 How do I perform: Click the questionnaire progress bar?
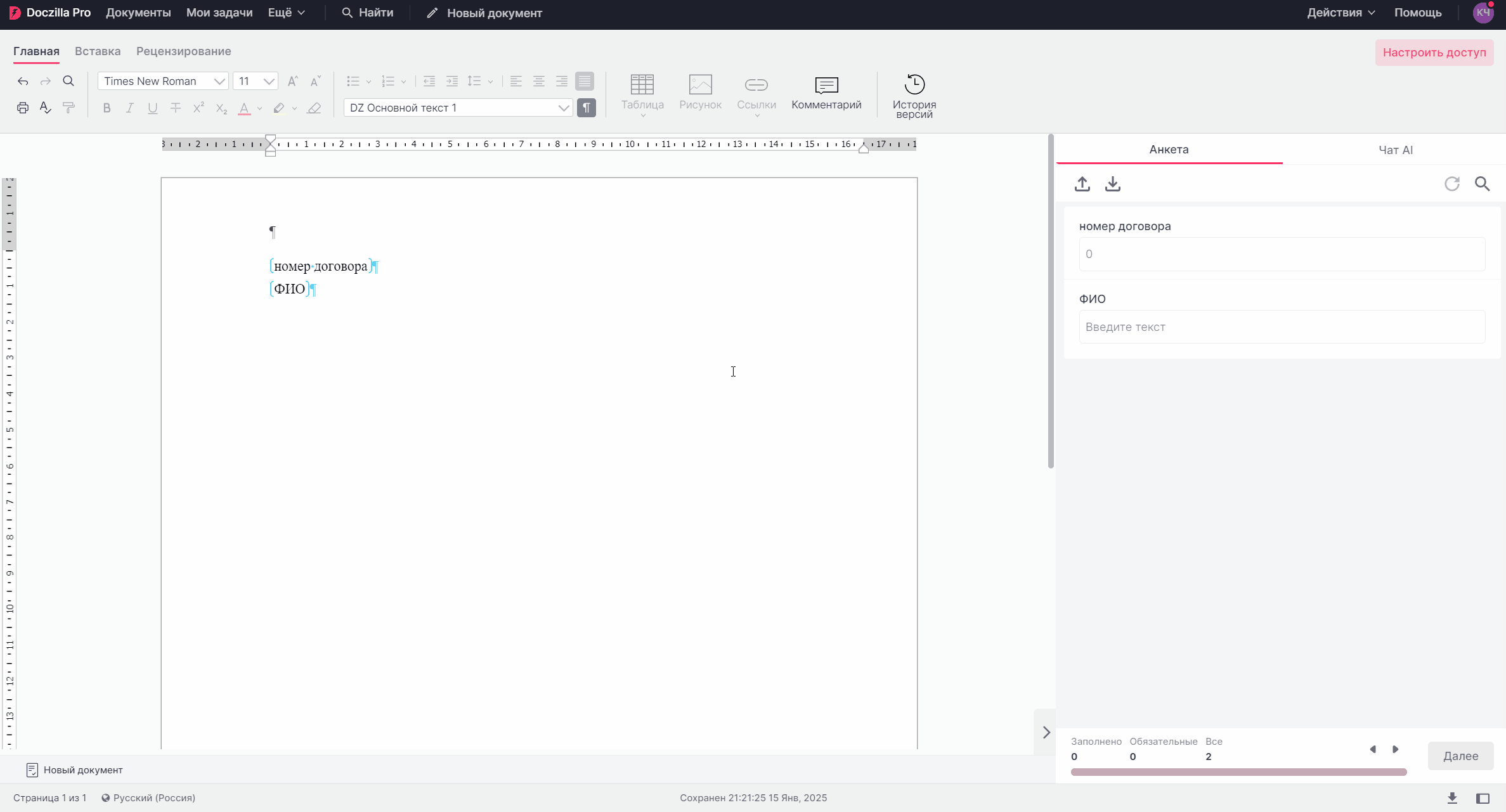[1239, 772]
